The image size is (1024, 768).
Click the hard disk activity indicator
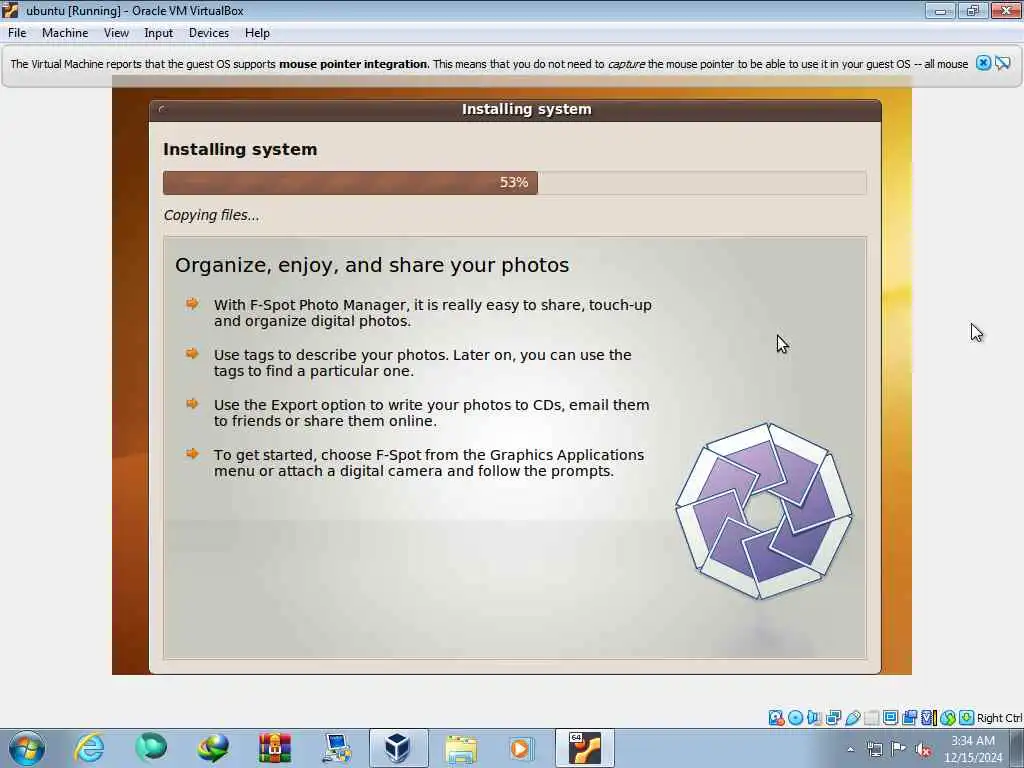776,718
